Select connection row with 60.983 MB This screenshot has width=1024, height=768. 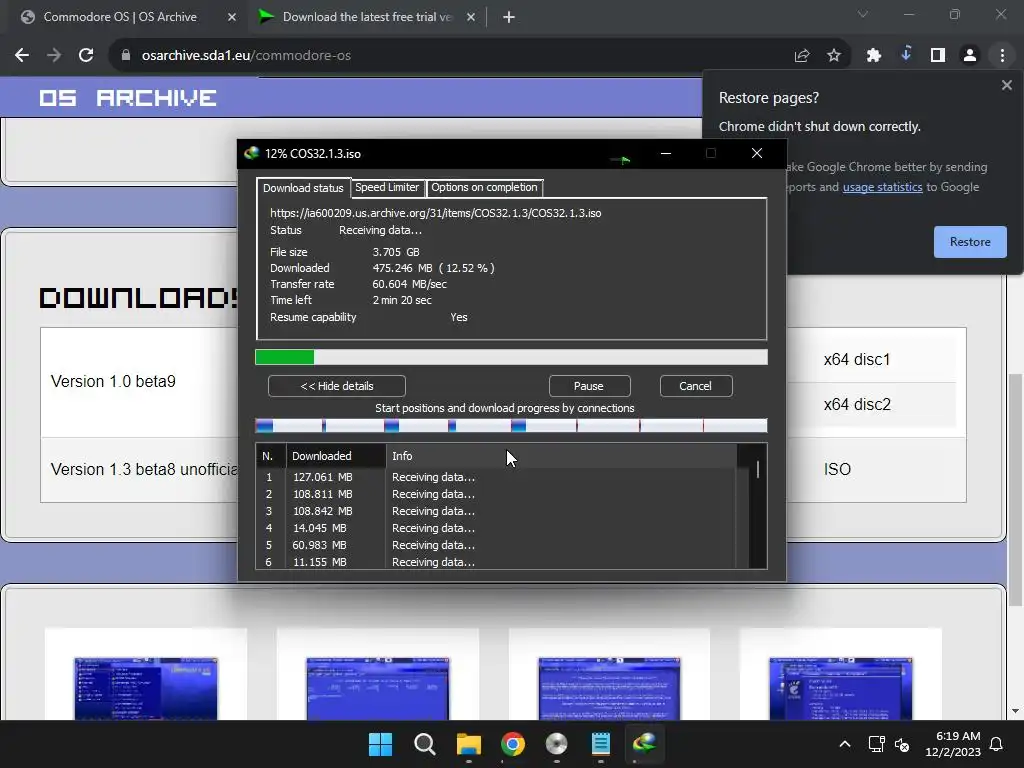pyautogui.click(x=496, y=545)
